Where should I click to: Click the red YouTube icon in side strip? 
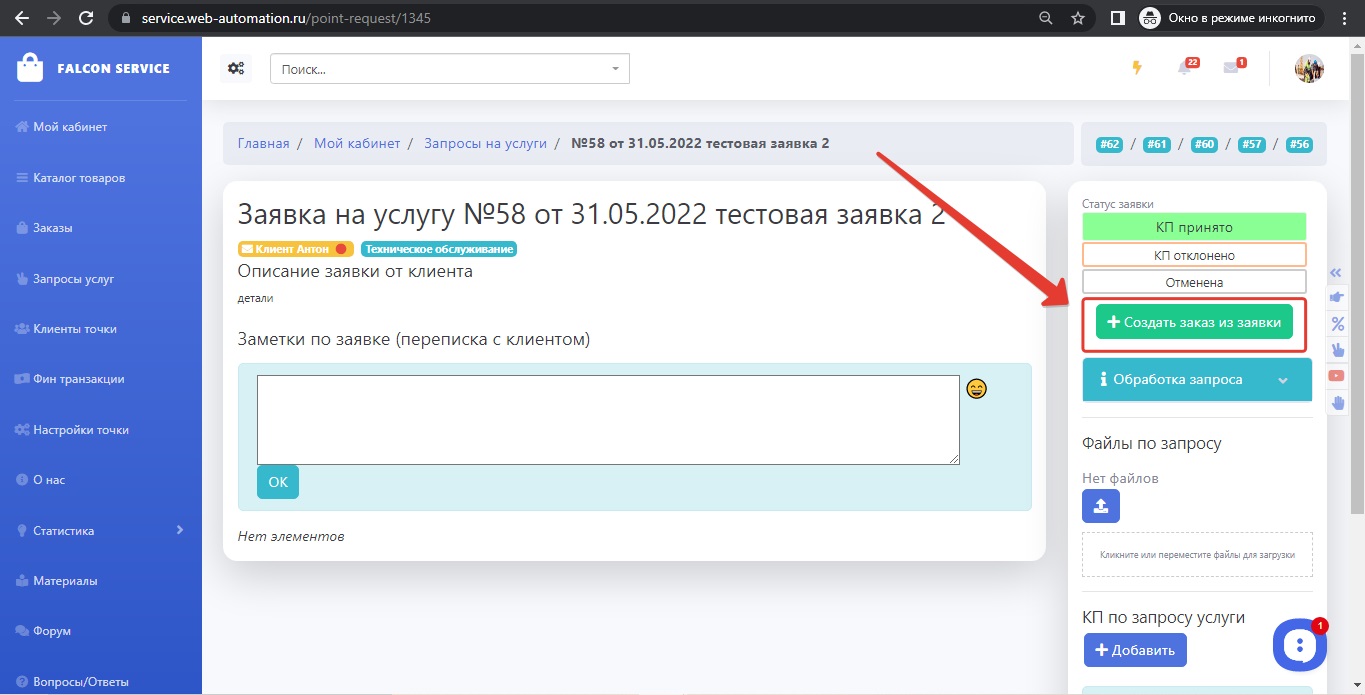click(1337, 376)
